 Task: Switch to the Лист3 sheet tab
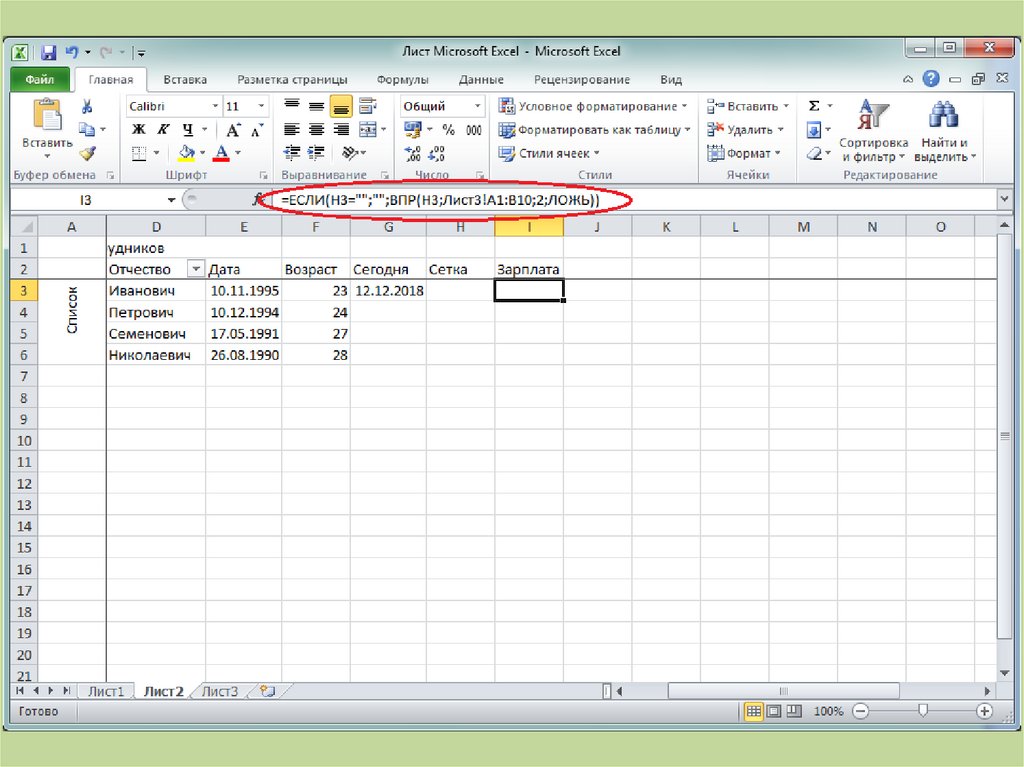(220, 691)
